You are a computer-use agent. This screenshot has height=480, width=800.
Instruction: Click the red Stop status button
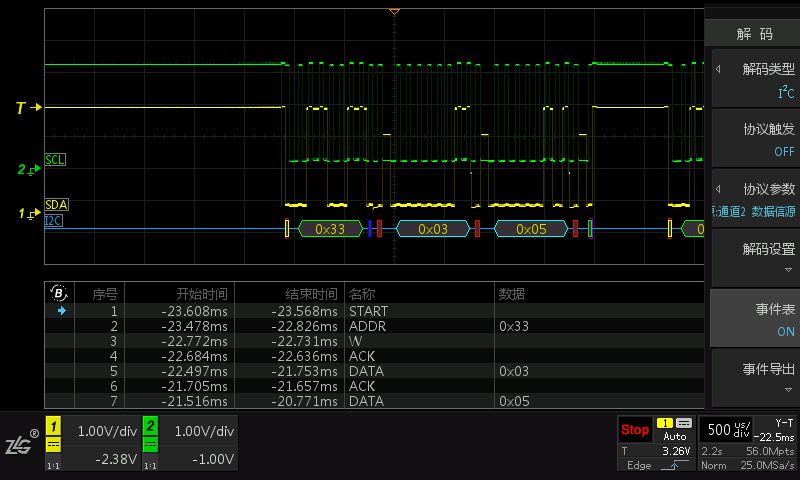635,430
